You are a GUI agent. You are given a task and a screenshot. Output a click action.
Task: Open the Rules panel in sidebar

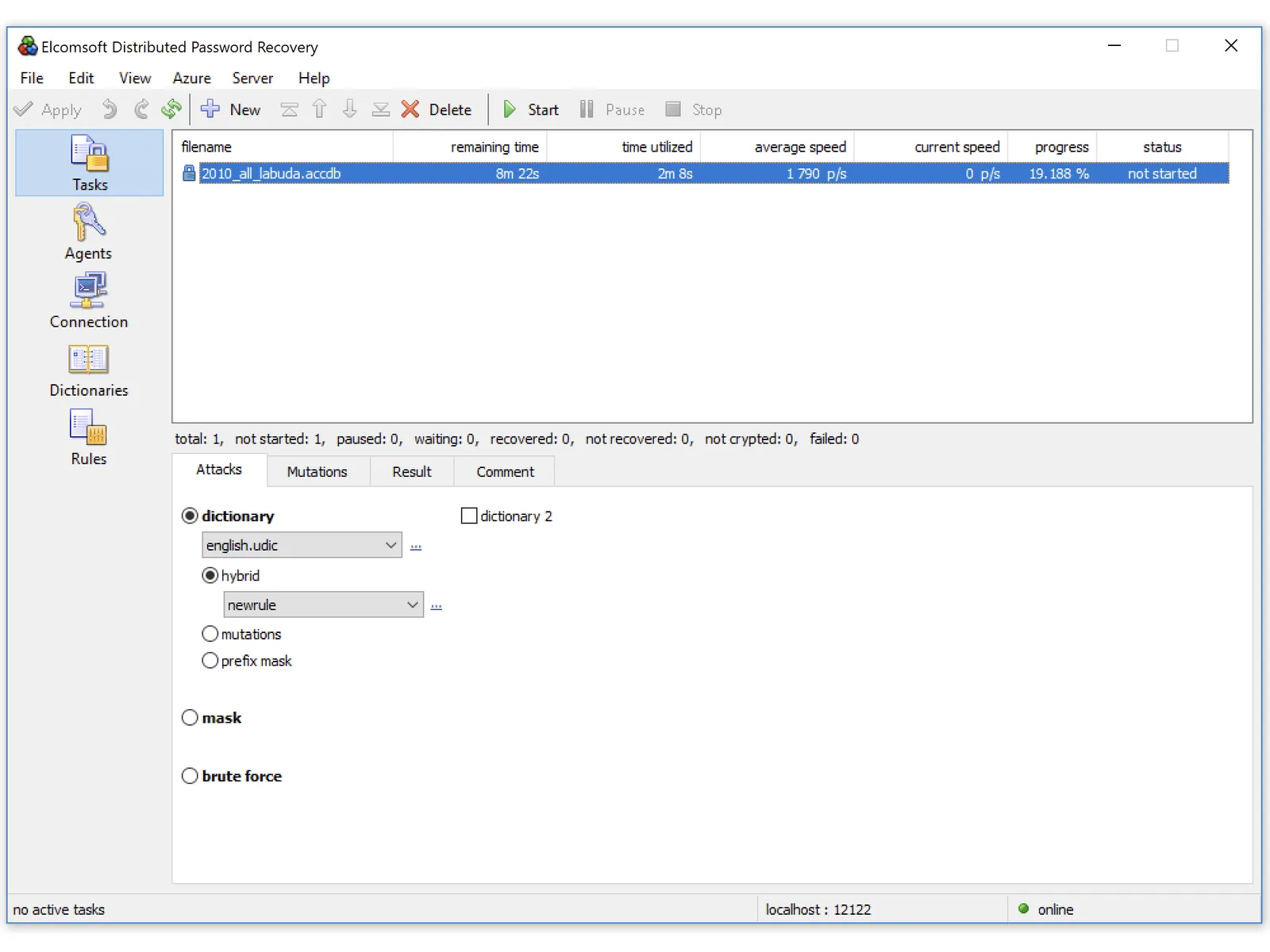pos(88,437)
